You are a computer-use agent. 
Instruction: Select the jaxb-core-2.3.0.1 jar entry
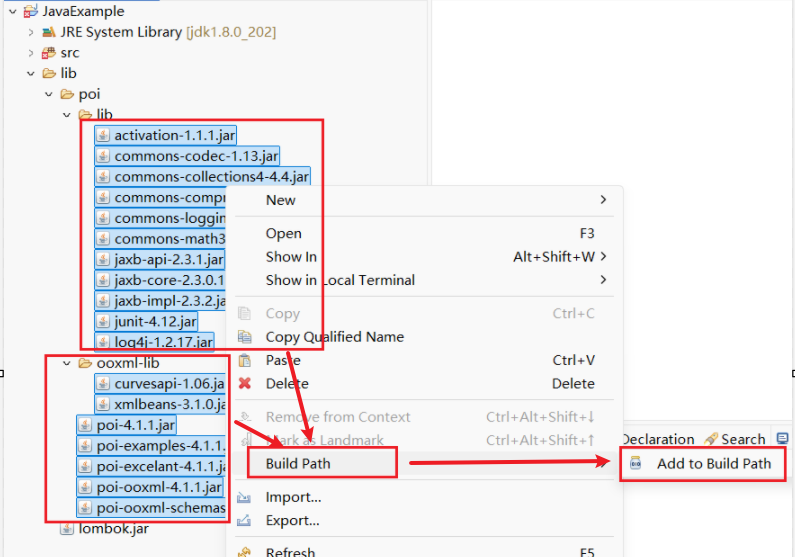coord(160,280)
